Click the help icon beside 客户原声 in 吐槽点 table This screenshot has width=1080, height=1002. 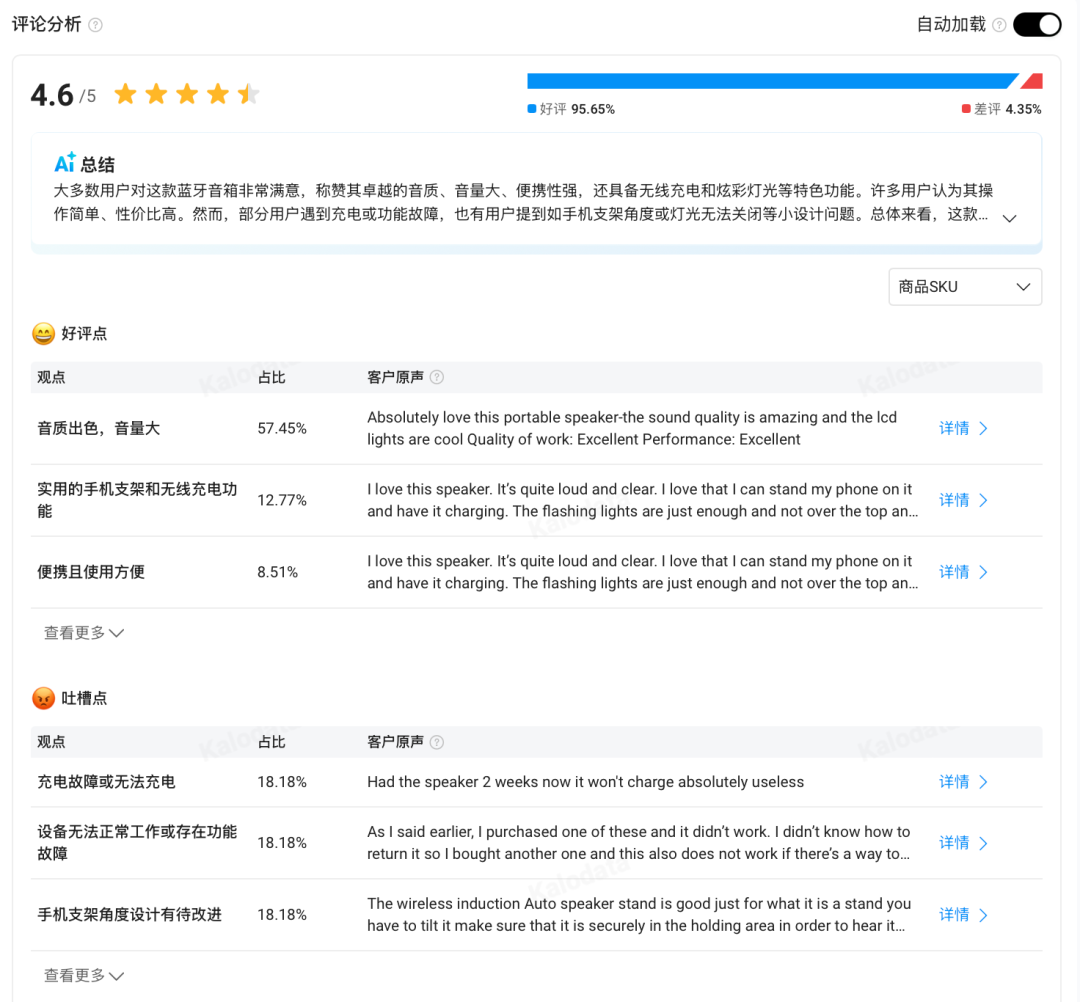click(x=434, y=741)
